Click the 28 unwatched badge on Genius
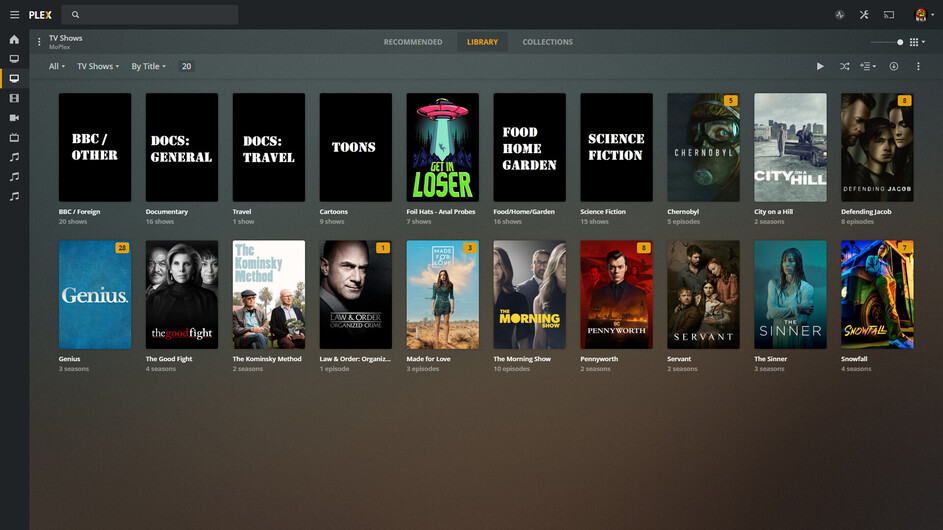The width and height of the screenshot is (943, 530). [122, 248]
